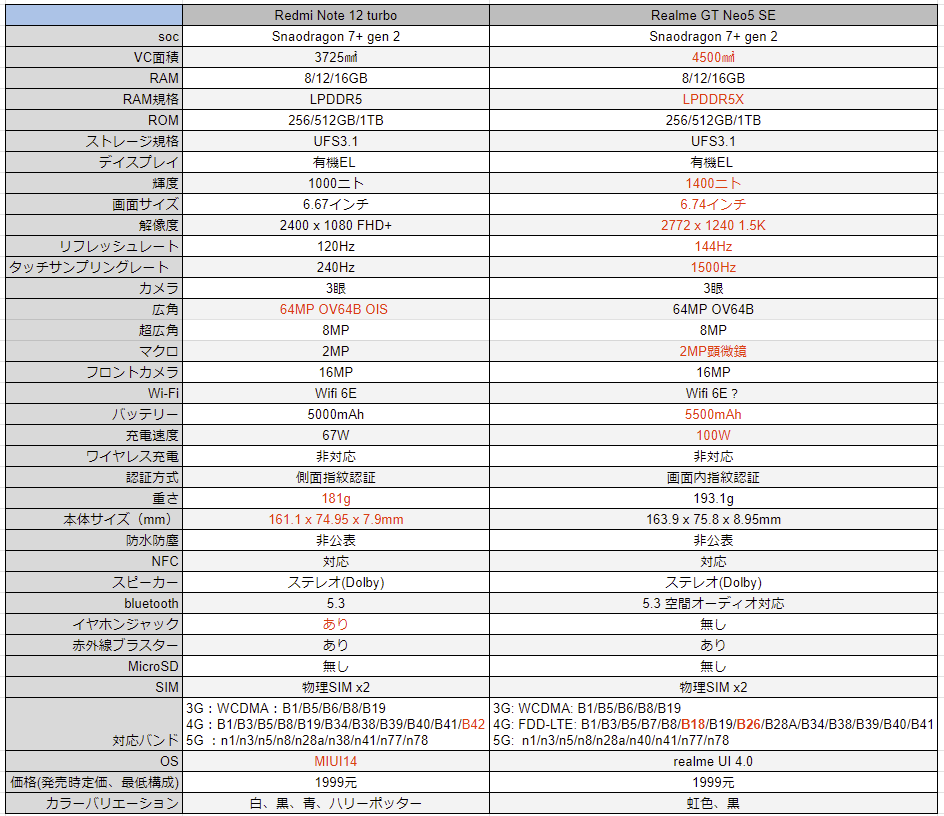Viewport: 944px width, 816px height.
Task: Select the '虹色、黒' color cell
Action: point(713,803)
